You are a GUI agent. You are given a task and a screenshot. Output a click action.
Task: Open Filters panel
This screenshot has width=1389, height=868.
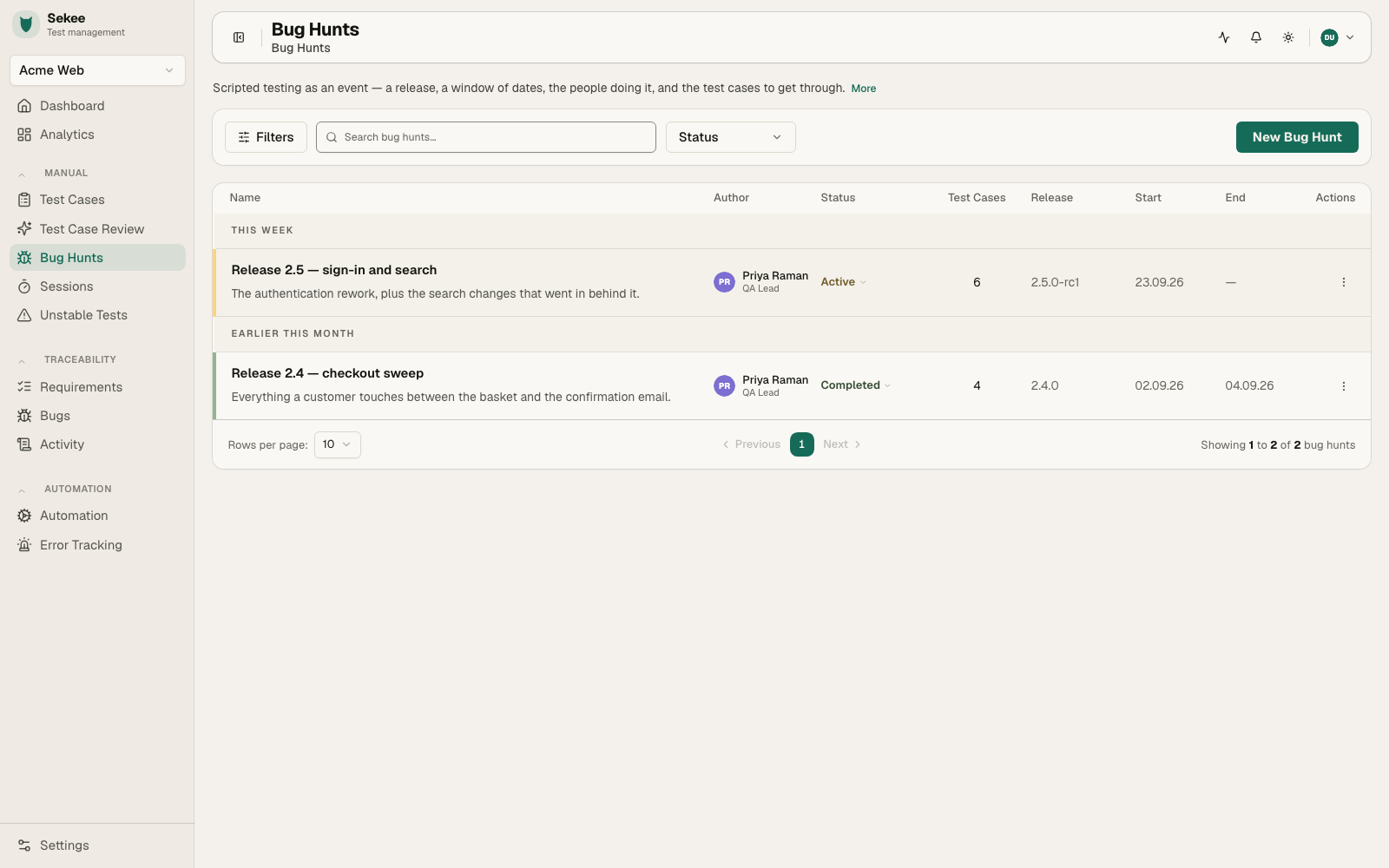pyautogui.click(x=266, y=137)
